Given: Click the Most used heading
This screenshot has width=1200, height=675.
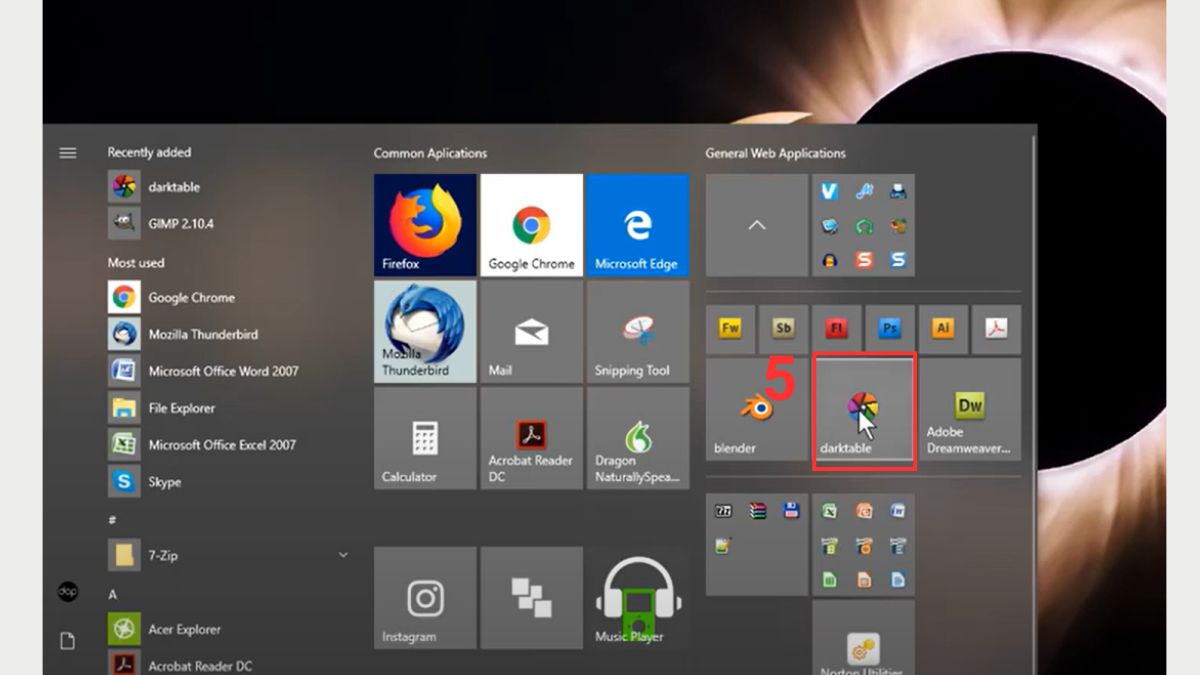Looking at the screenshot, I should (x=136, y=263).
